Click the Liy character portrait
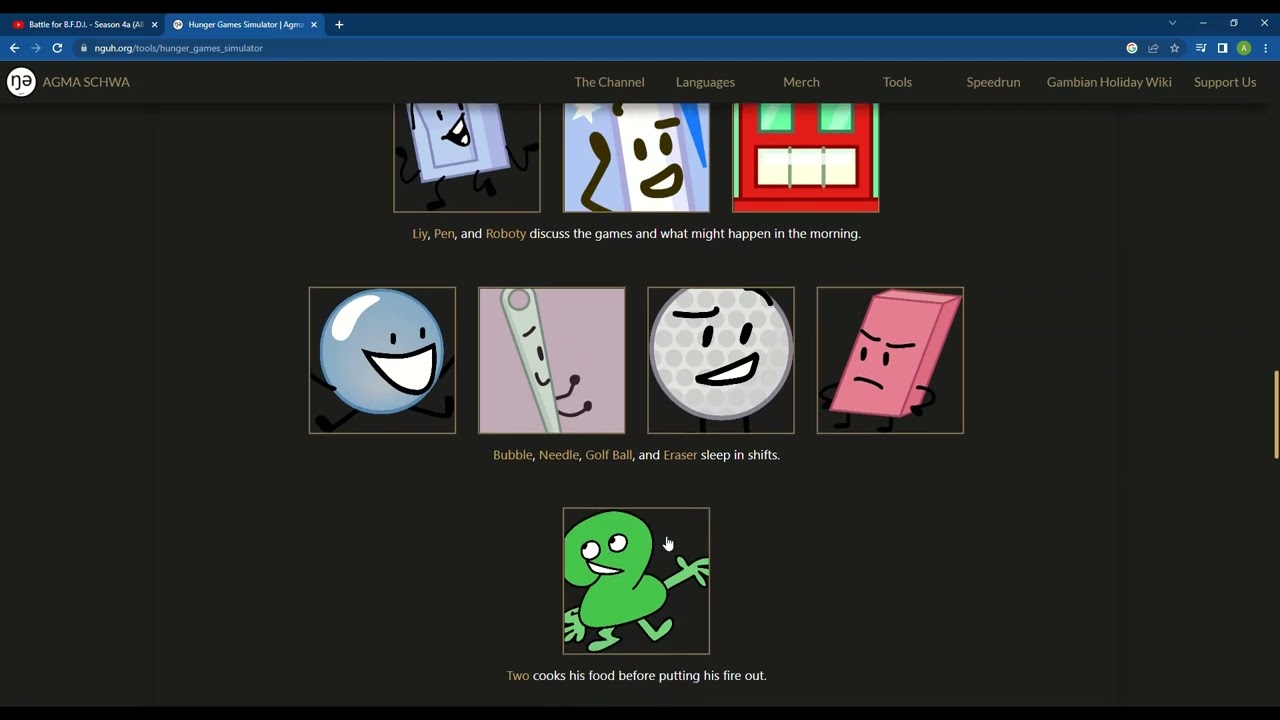 coord(467,157)
